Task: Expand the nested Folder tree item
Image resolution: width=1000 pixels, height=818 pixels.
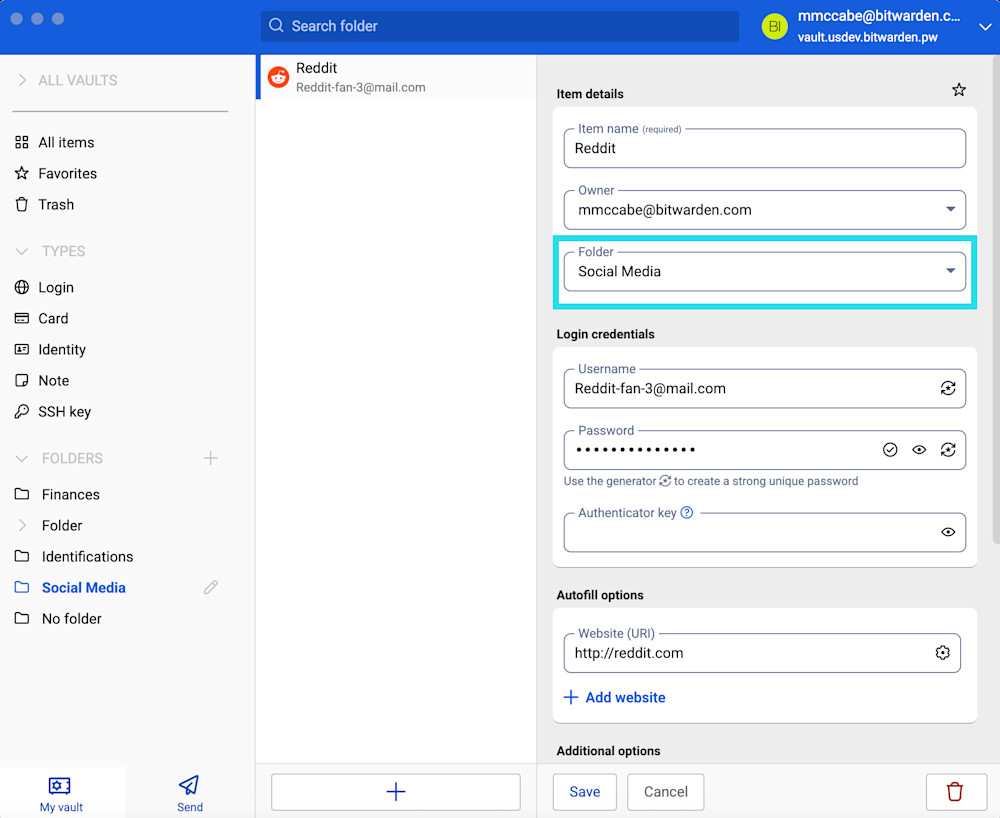Action: click(x=22, y=525)
